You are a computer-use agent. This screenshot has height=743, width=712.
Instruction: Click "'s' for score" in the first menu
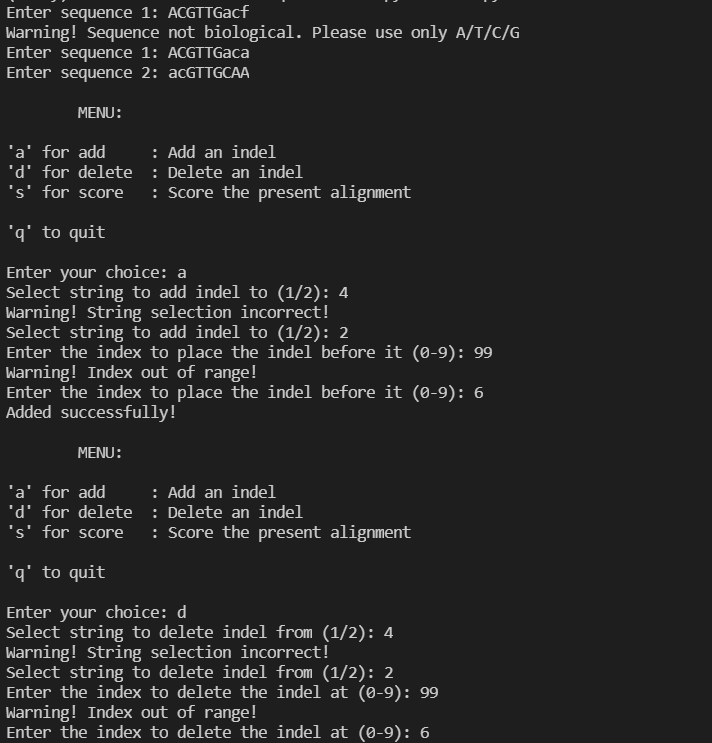tap(65, 193)
